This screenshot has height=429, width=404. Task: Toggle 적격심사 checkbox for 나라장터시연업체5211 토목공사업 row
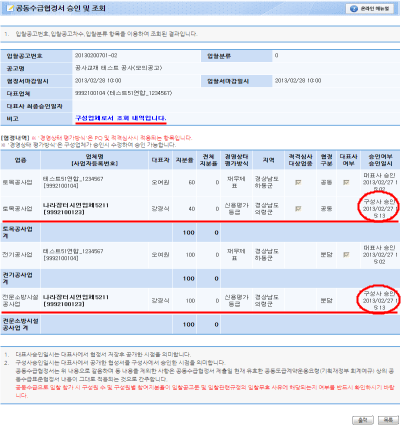(x=298, y=209)
